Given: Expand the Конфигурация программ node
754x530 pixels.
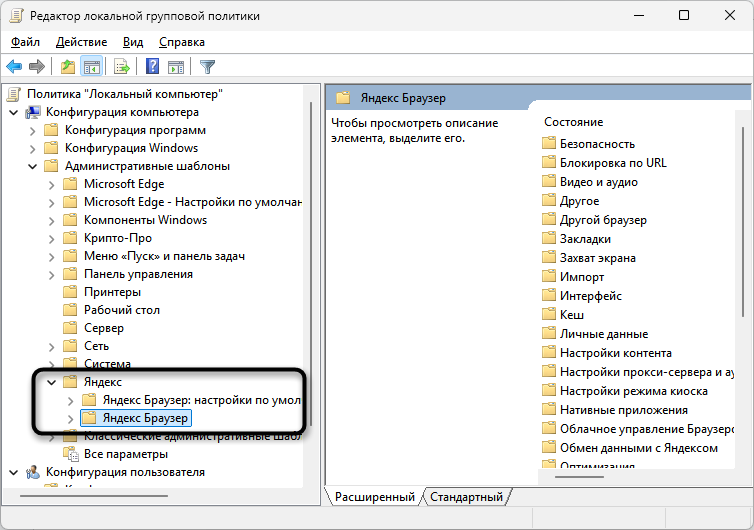Looking at the screenshot, I should [32, 131].
